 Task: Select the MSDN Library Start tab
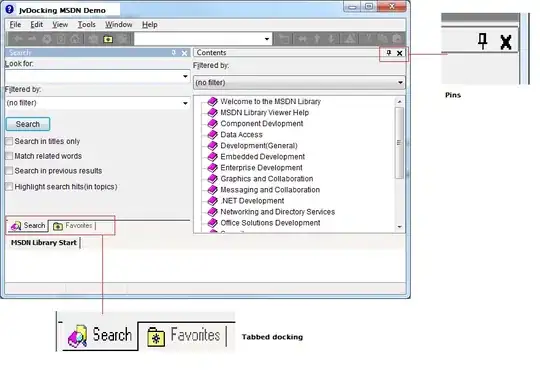click(x=44, y=243)
